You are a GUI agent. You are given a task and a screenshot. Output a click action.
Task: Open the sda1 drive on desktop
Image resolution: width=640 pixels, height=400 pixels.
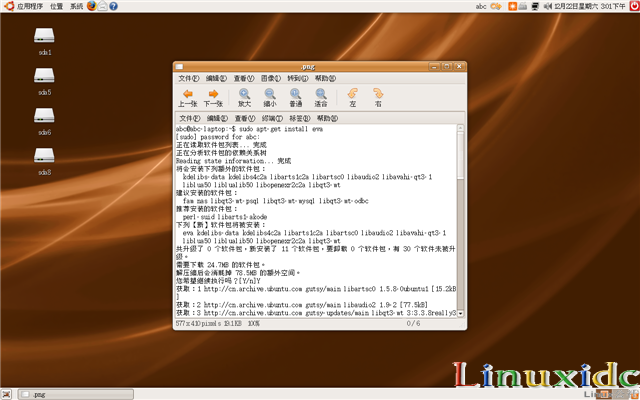[x=44, y=41]
